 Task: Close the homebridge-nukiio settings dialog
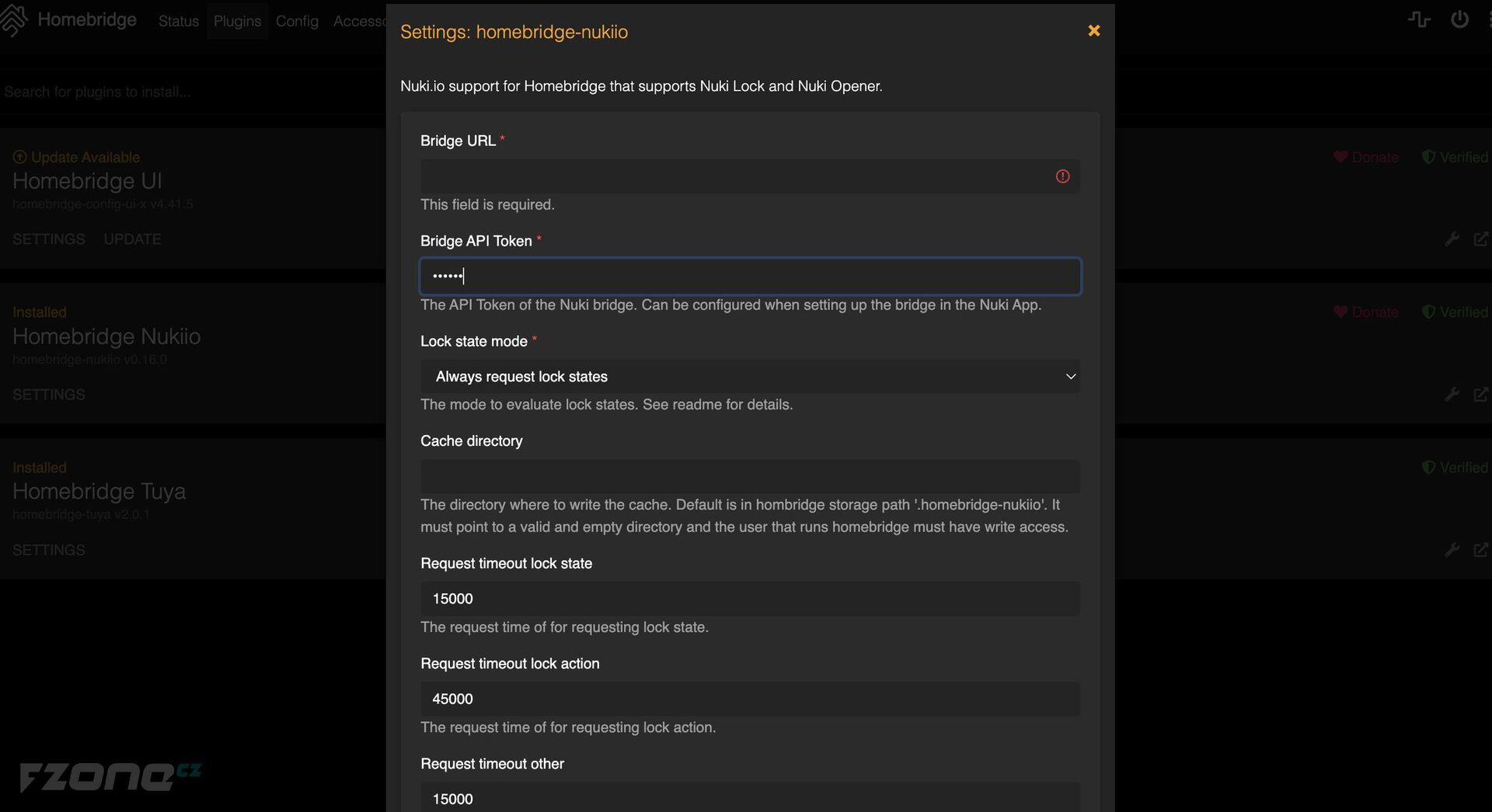1093,31
